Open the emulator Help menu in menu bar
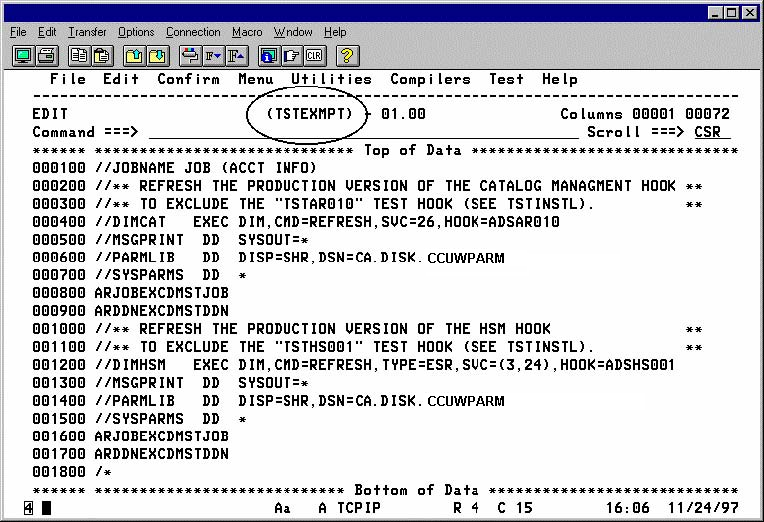The image size is (764, 522). 335,32
